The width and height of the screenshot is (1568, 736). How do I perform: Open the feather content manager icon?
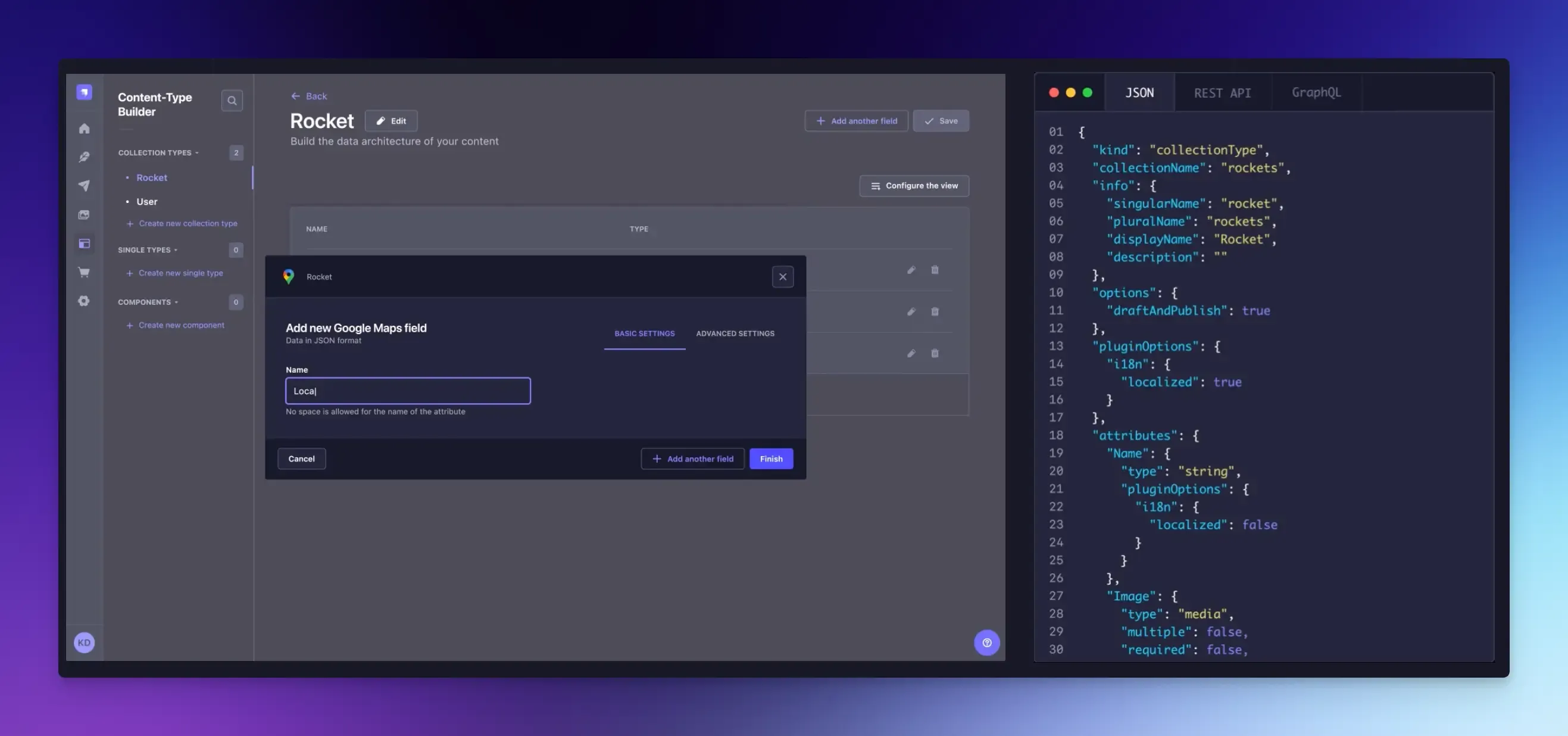(x=84, y=157)
